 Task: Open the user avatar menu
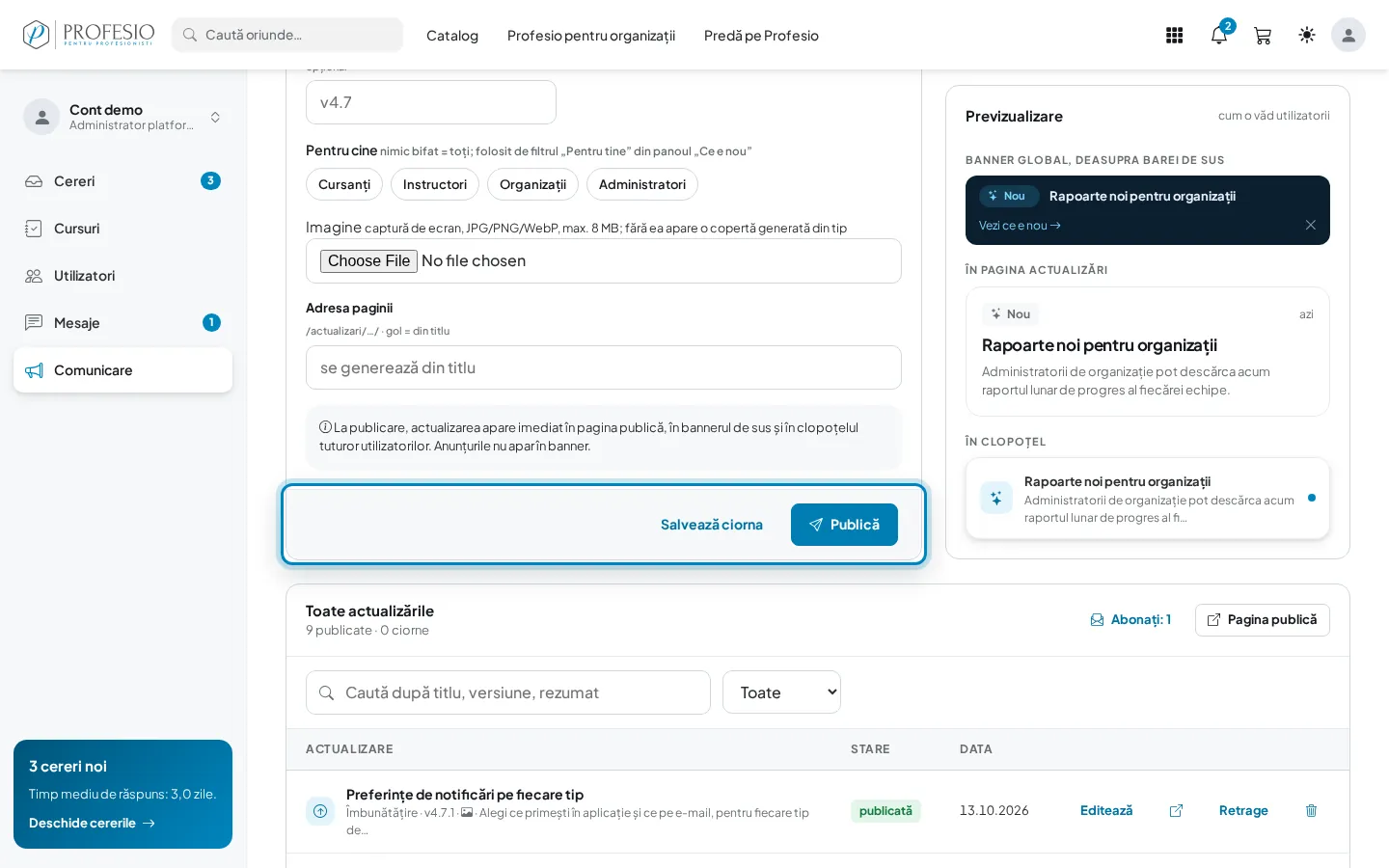1348,35
